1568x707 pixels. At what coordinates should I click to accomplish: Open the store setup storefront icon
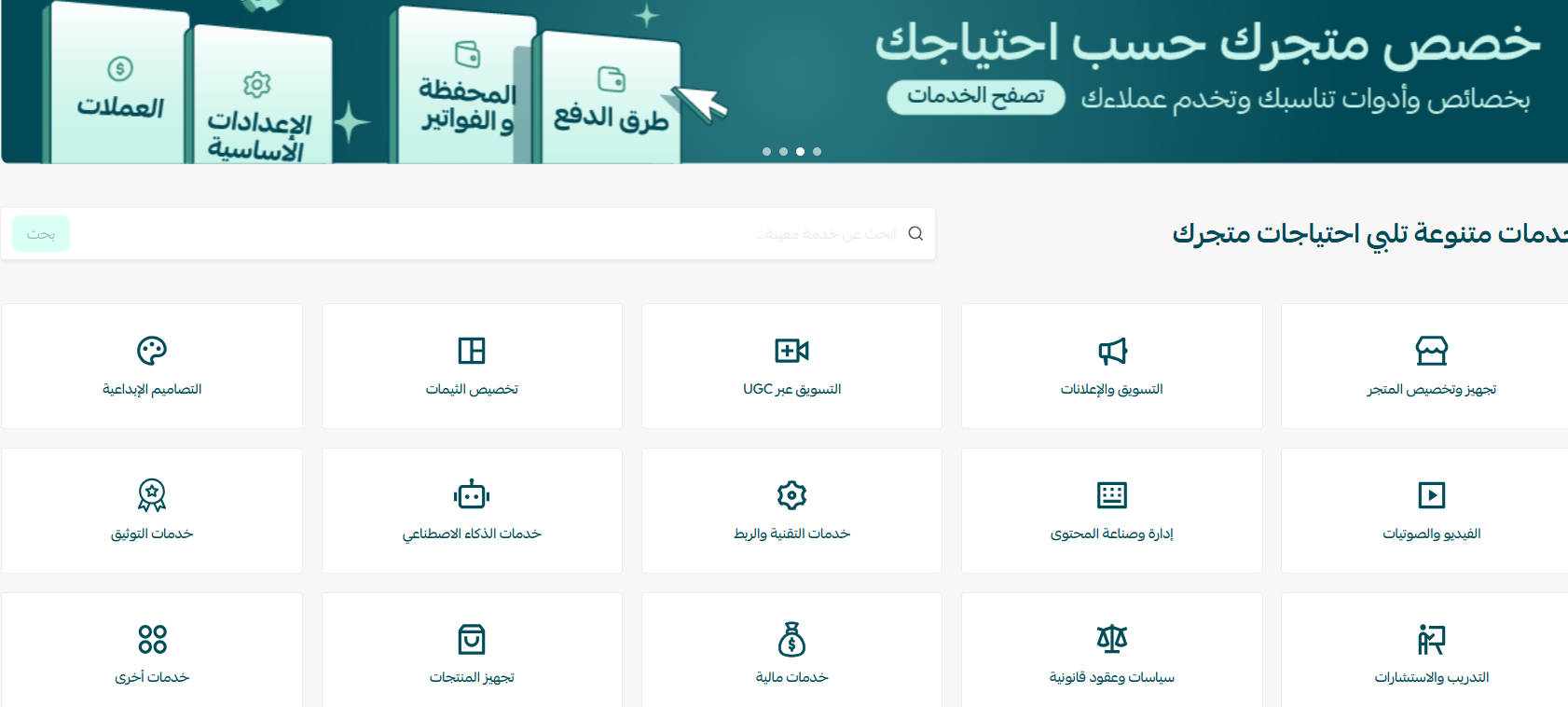[x=1431, y=351]
